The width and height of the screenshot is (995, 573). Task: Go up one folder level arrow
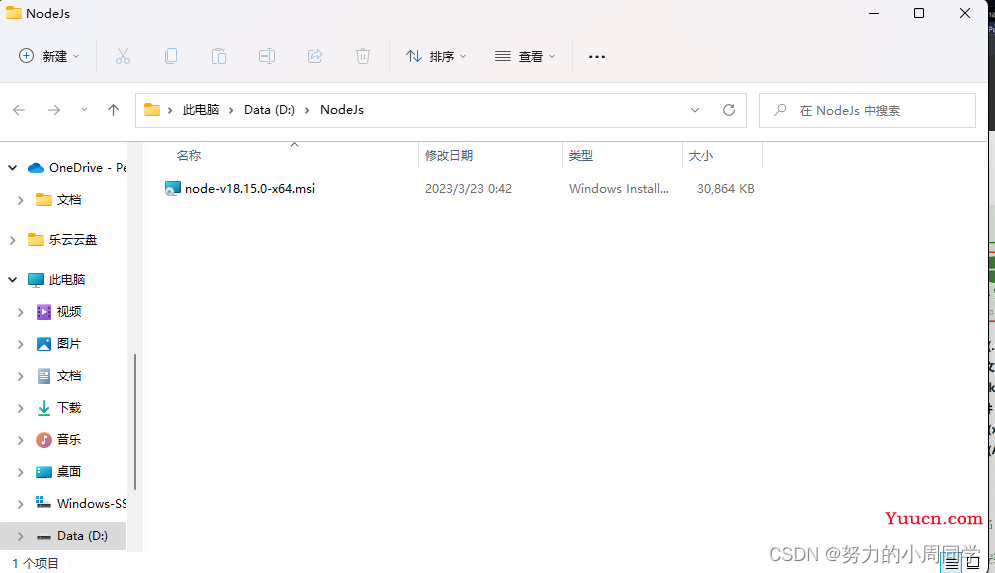click(114, 110)
